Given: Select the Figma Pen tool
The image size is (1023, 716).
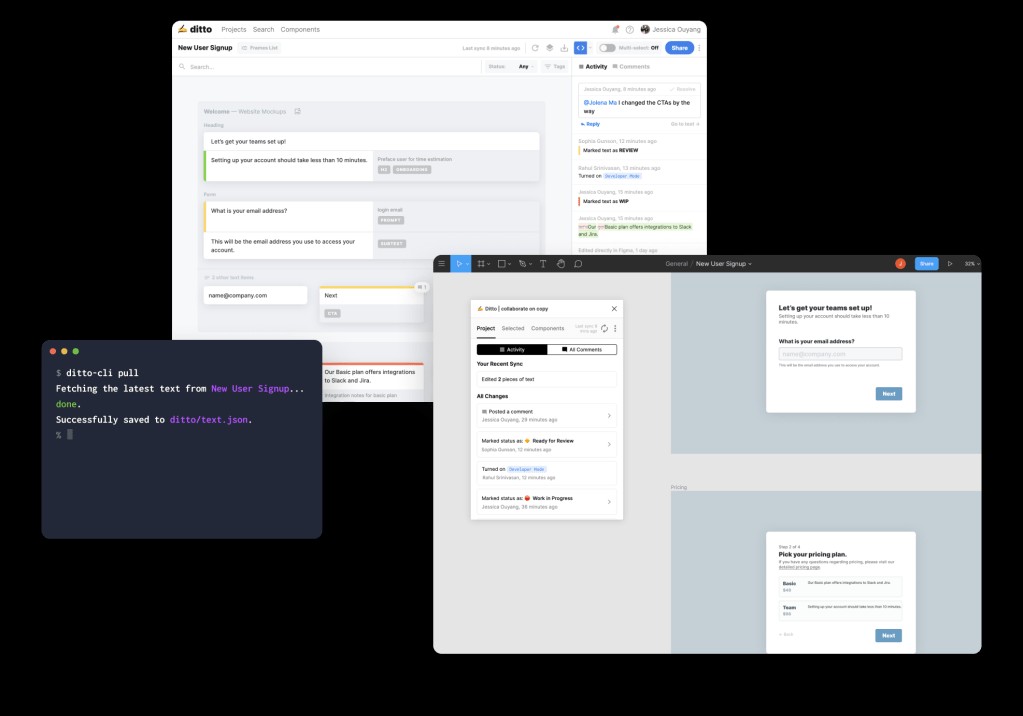Looking at the screenshot, I should [x=522, y=264].
